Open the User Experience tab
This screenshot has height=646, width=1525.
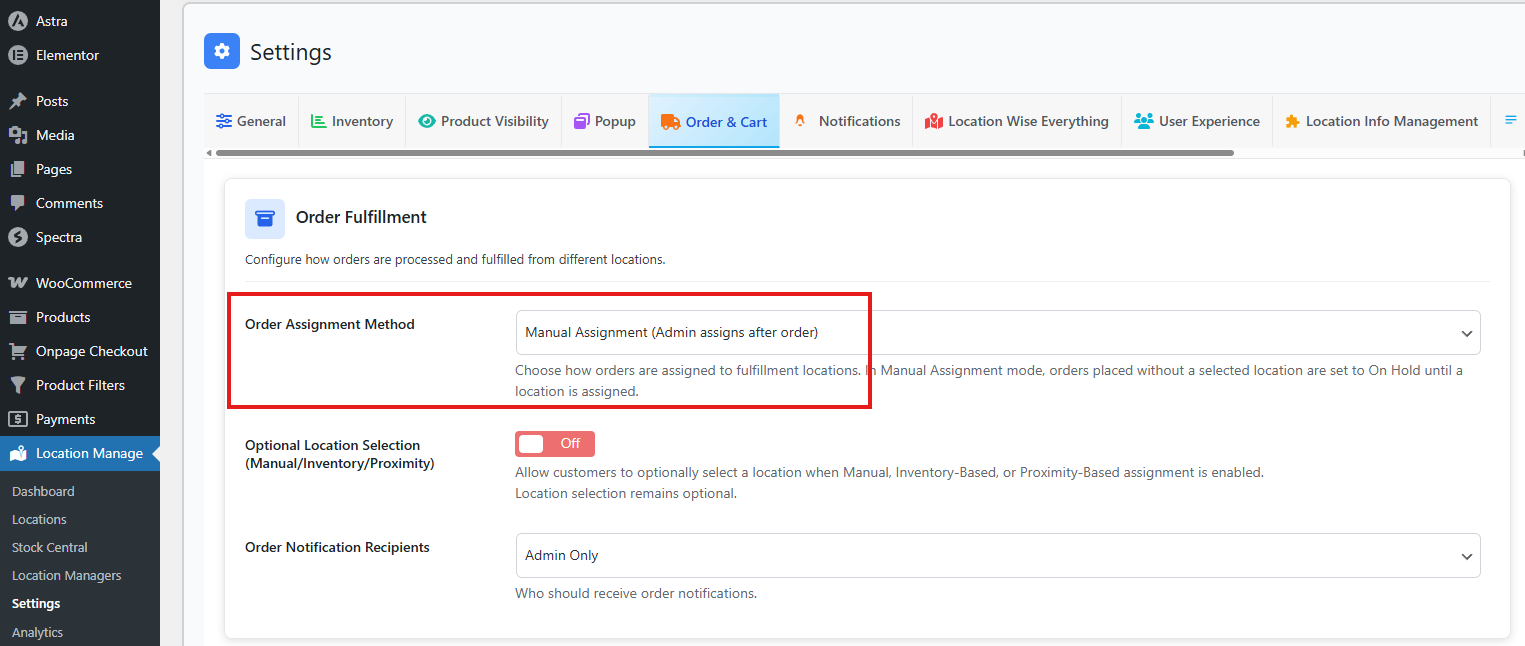[1197, 121]
